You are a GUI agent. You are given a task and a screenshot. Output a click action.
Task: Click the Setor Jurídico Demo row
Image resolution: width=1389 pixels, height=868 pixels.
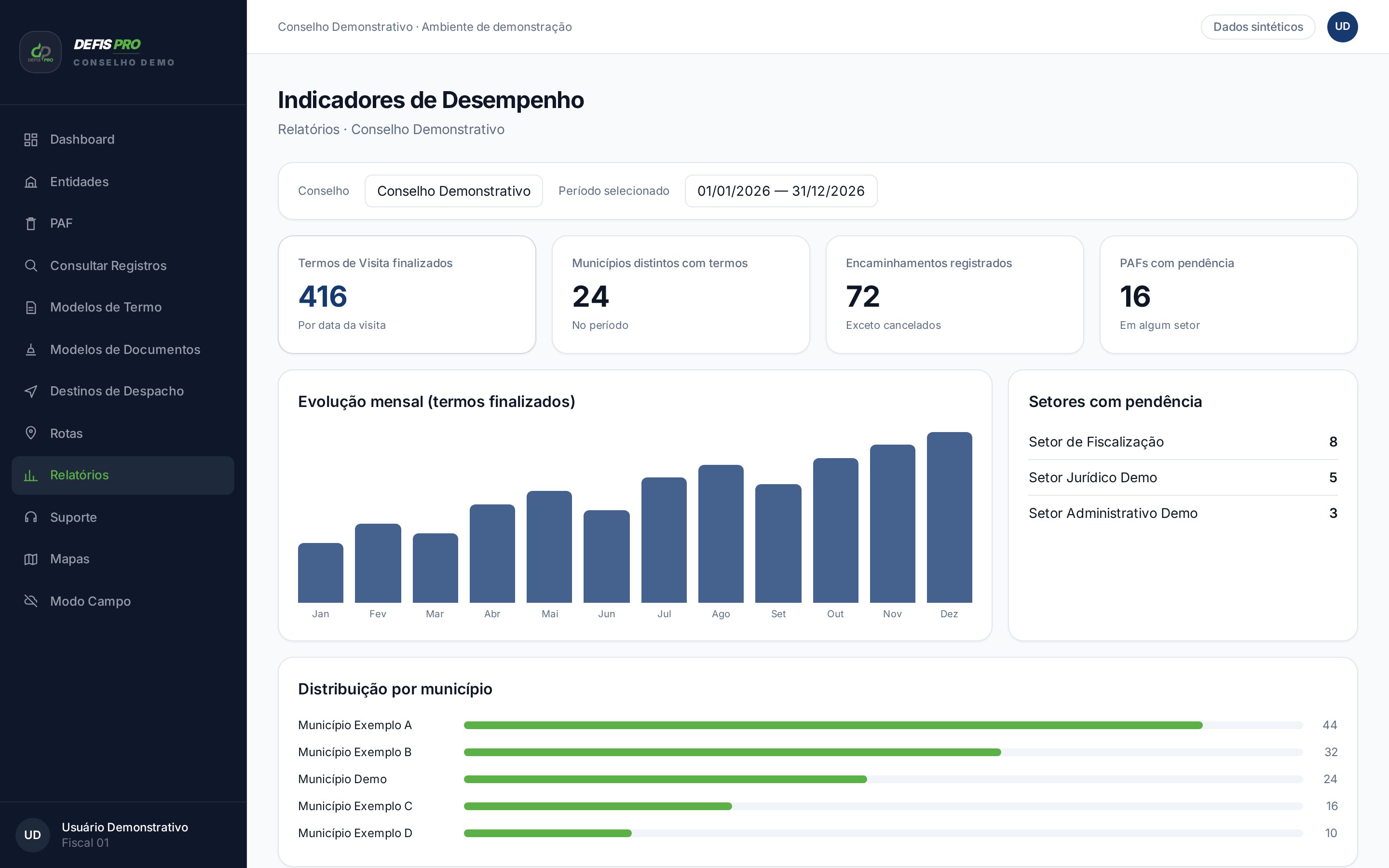tap(1183, 477)
